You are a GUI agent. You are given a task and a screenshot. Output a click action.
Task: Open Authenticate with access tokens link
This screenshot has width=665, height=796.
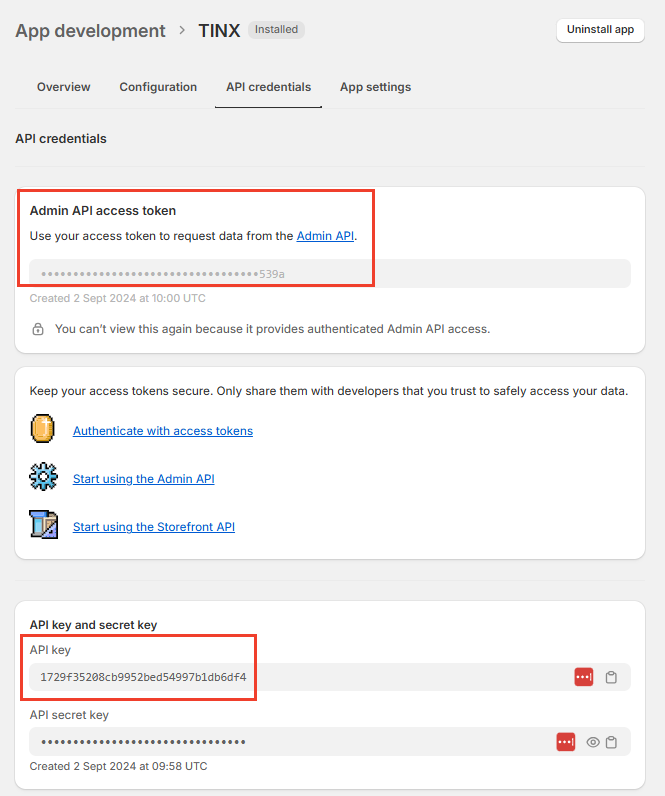[163, 431]
